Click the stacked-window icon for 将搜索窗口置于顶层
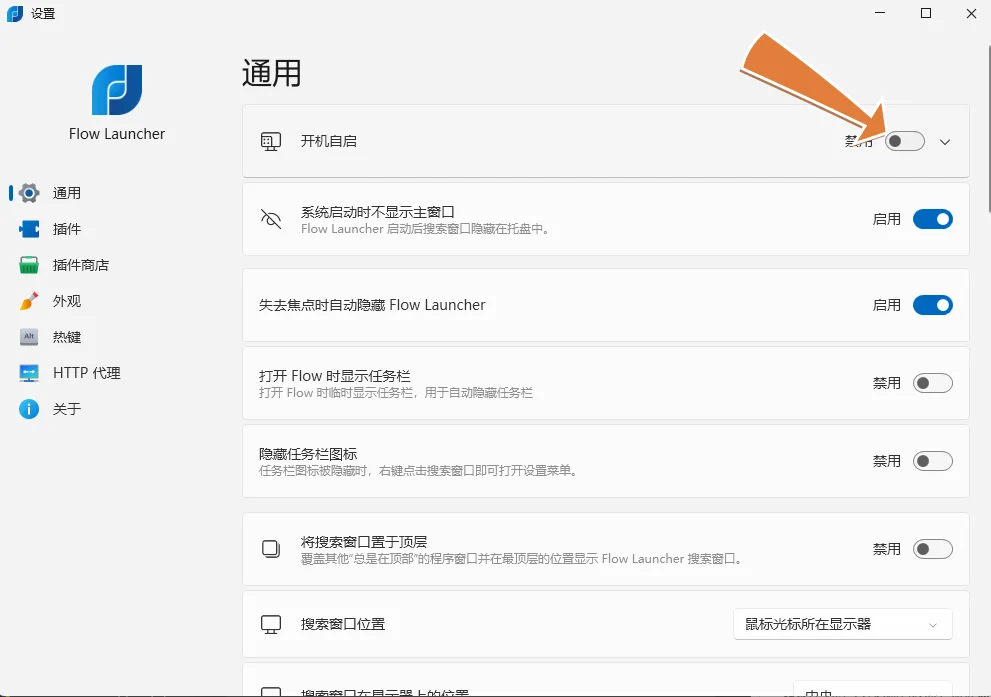 click(271, 549)
